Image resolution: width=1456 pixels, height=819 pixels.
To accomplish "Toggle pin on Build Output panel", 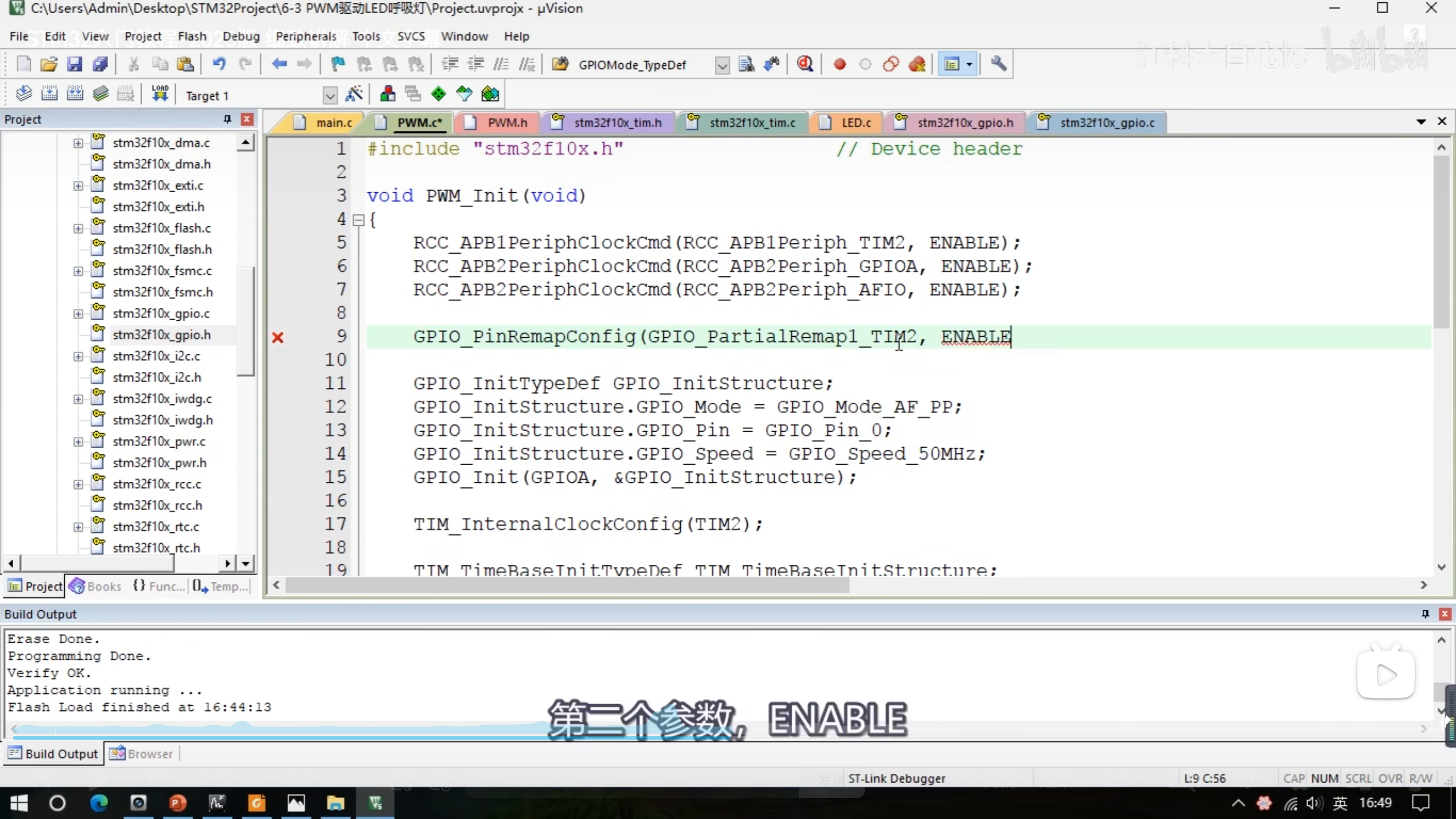I will click(x=1425, y=614).
